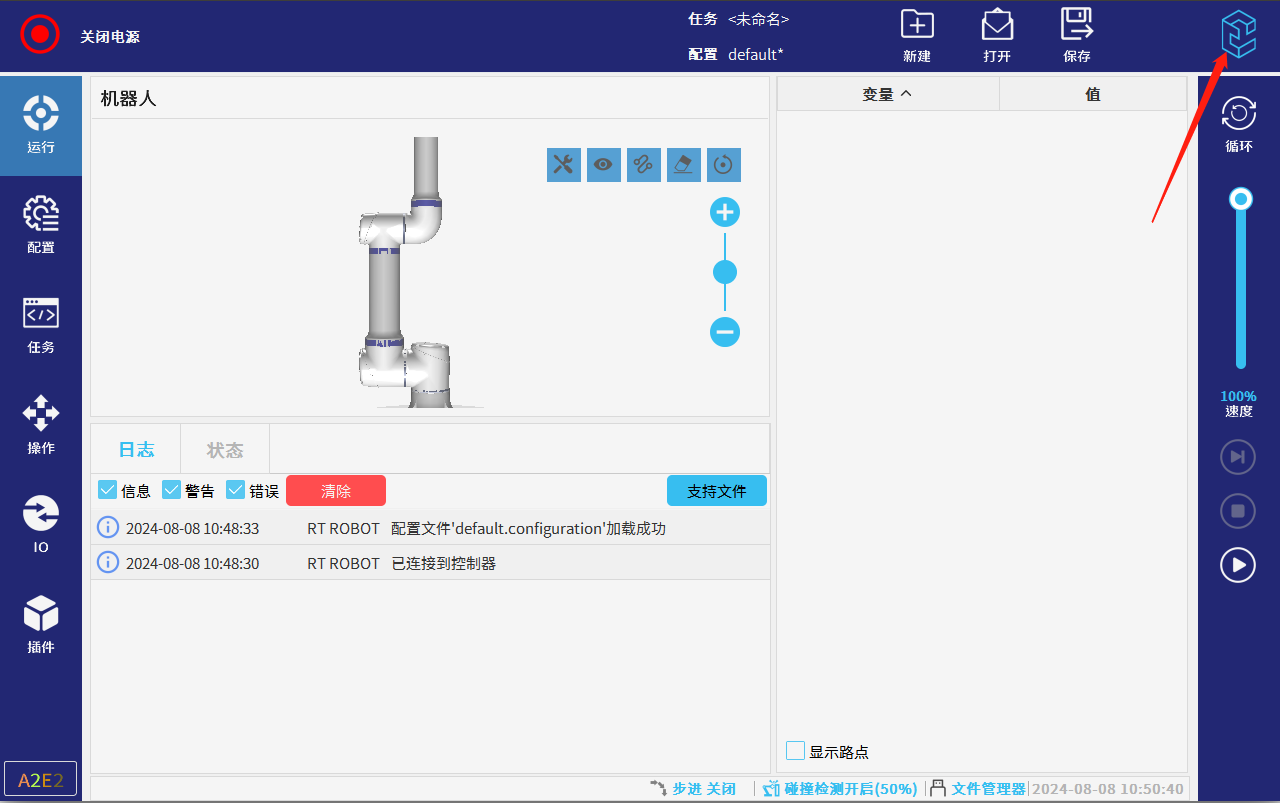Click the speed slider handle
The image size is (1280, 803).
(1241, 200)
